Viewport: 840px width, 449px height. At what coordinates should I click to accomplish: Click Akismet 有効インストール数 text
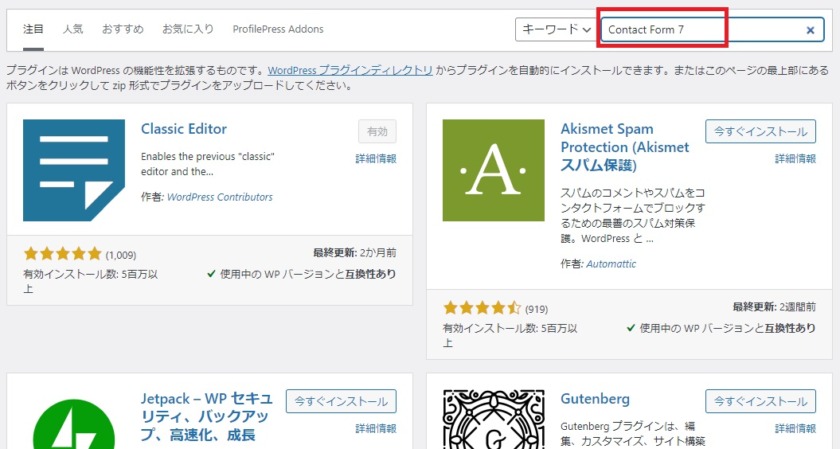510,335
